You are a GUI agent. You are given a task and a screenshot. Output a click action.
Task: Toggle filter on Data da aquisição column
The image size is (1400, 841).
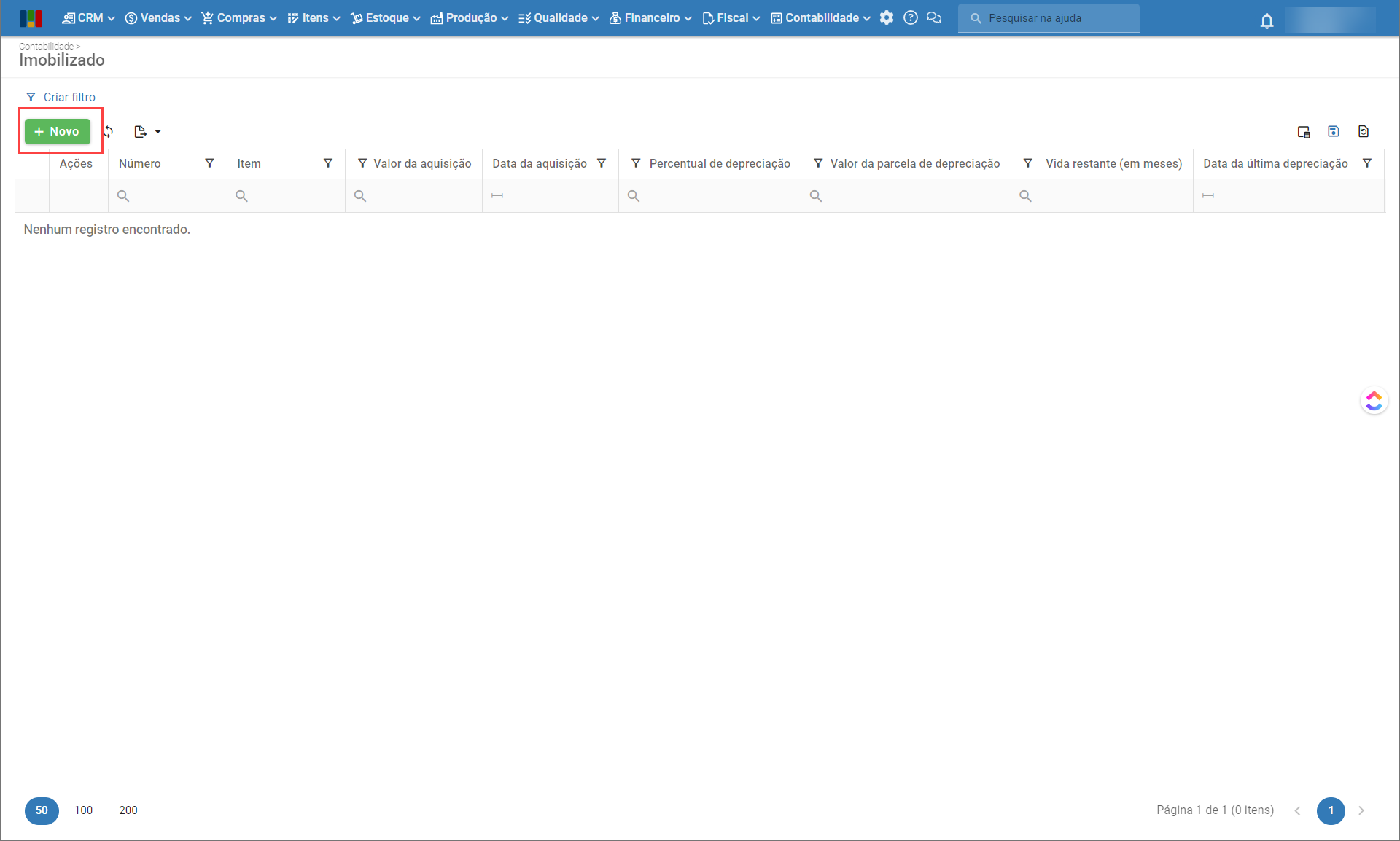pos(602,163)
